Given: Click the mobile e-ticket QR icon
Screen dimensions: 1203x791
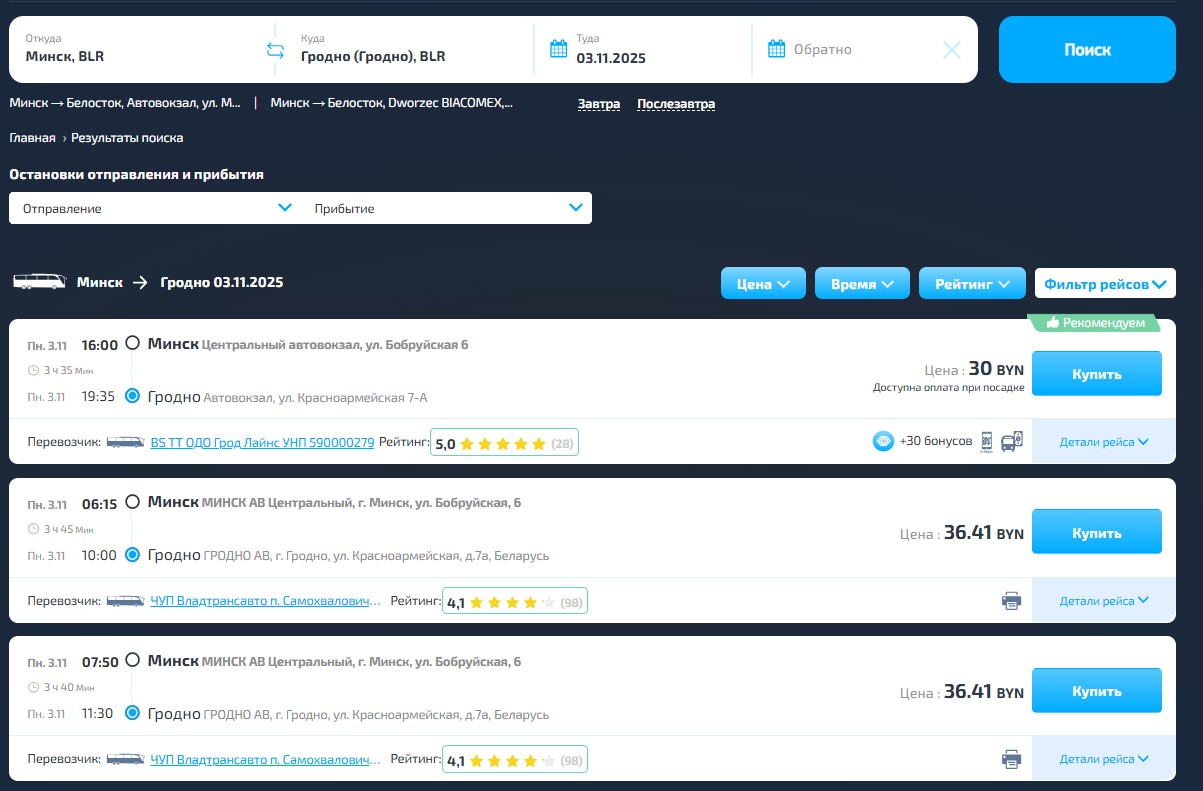Looking at the screenshot, I should [x=987, y=441].
